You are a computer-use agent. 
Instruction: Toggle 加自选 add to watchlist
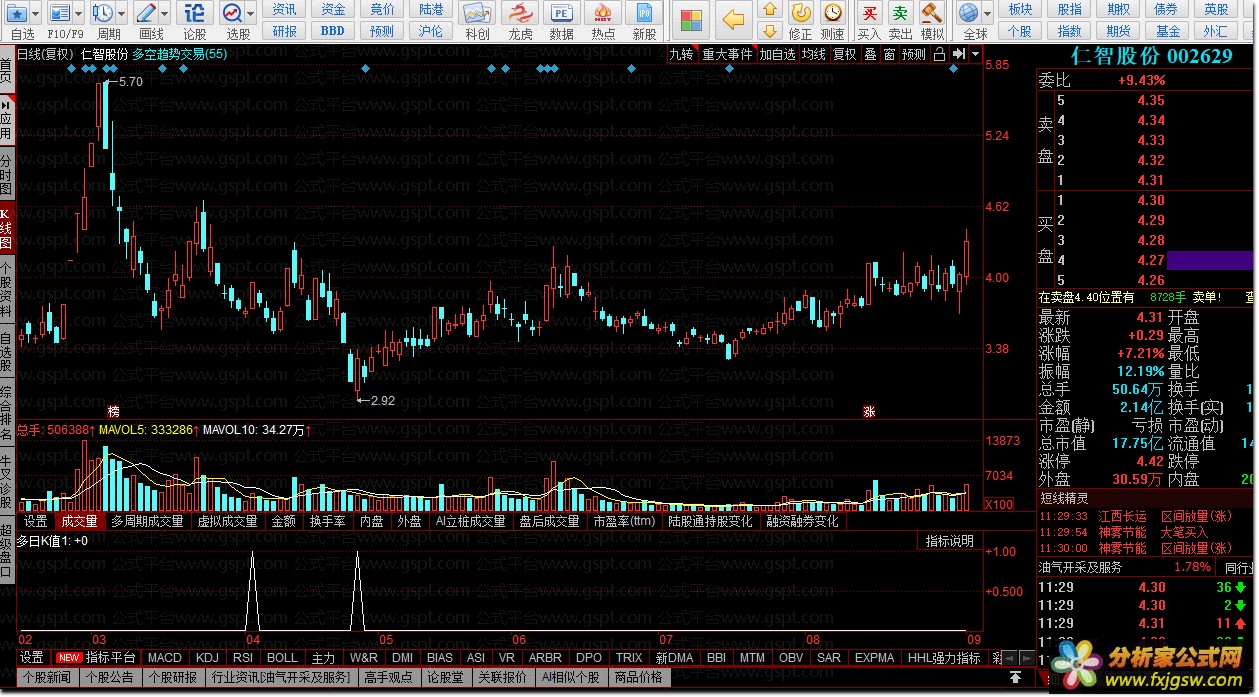pos(777,54)
